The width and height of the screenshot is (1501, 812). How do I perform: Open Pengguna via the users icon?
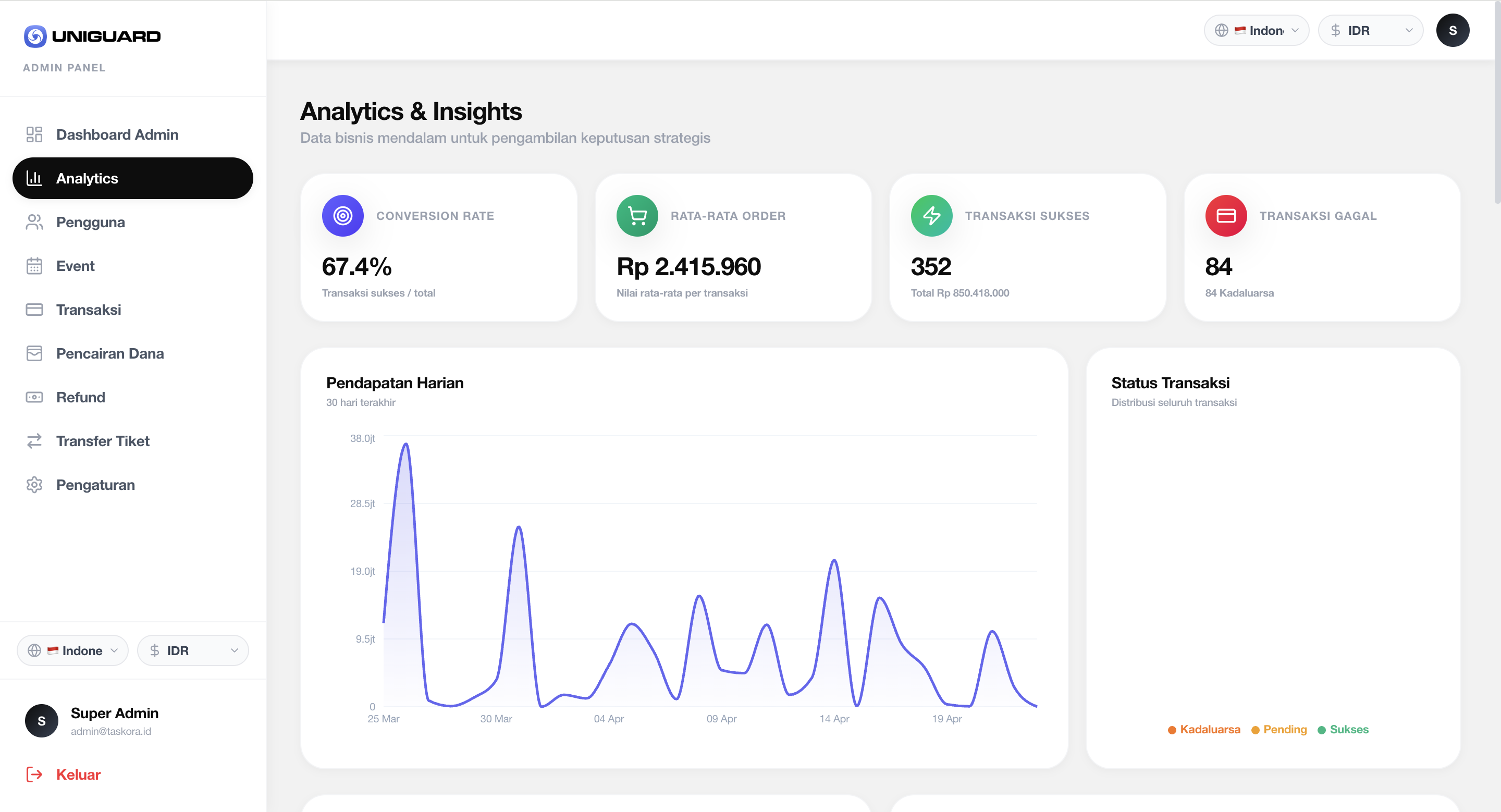point(34,222)
